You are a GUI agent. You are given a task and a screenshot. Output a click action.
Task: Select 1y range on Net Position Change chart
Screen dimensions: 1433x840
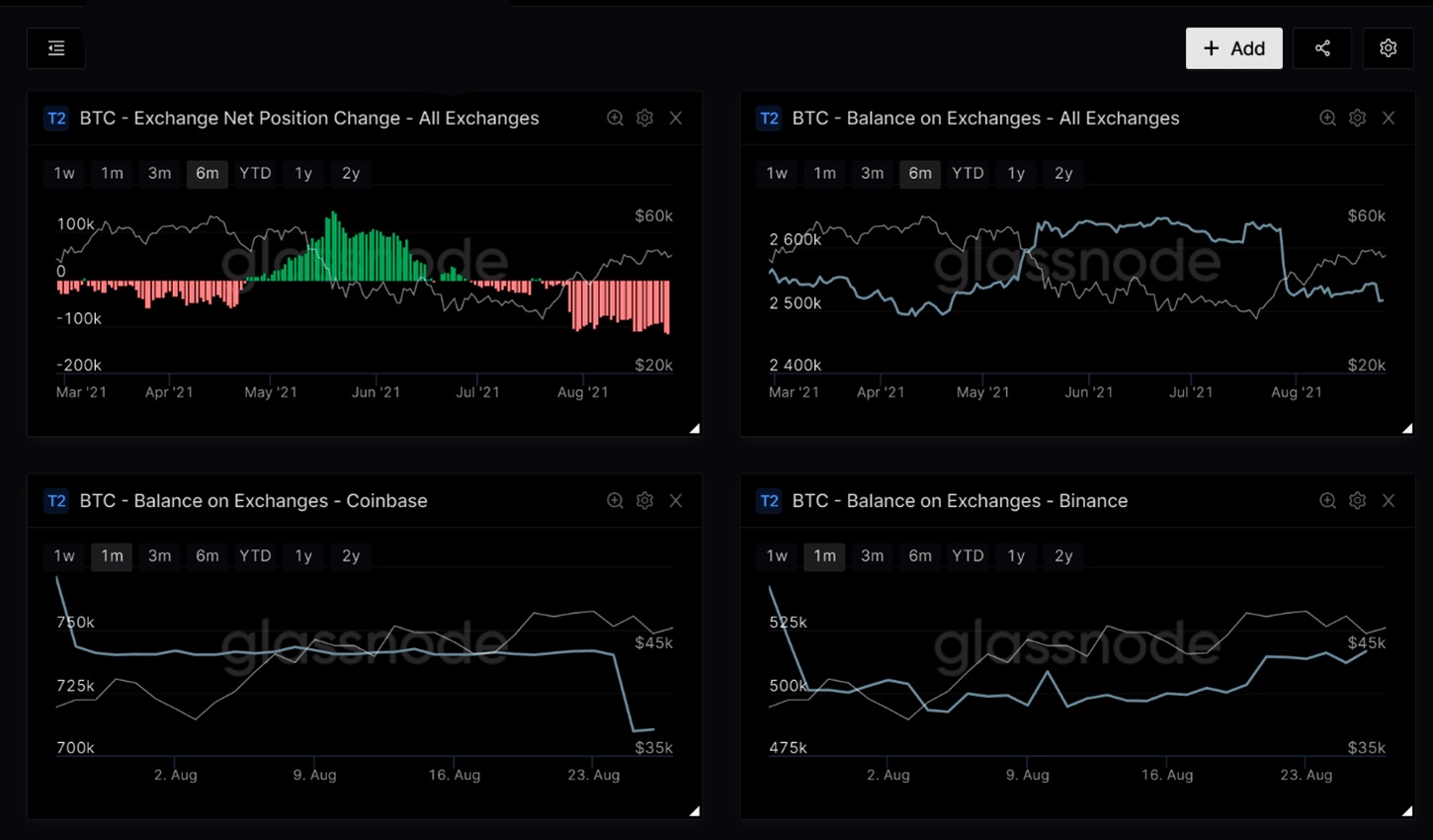[303, 173]
